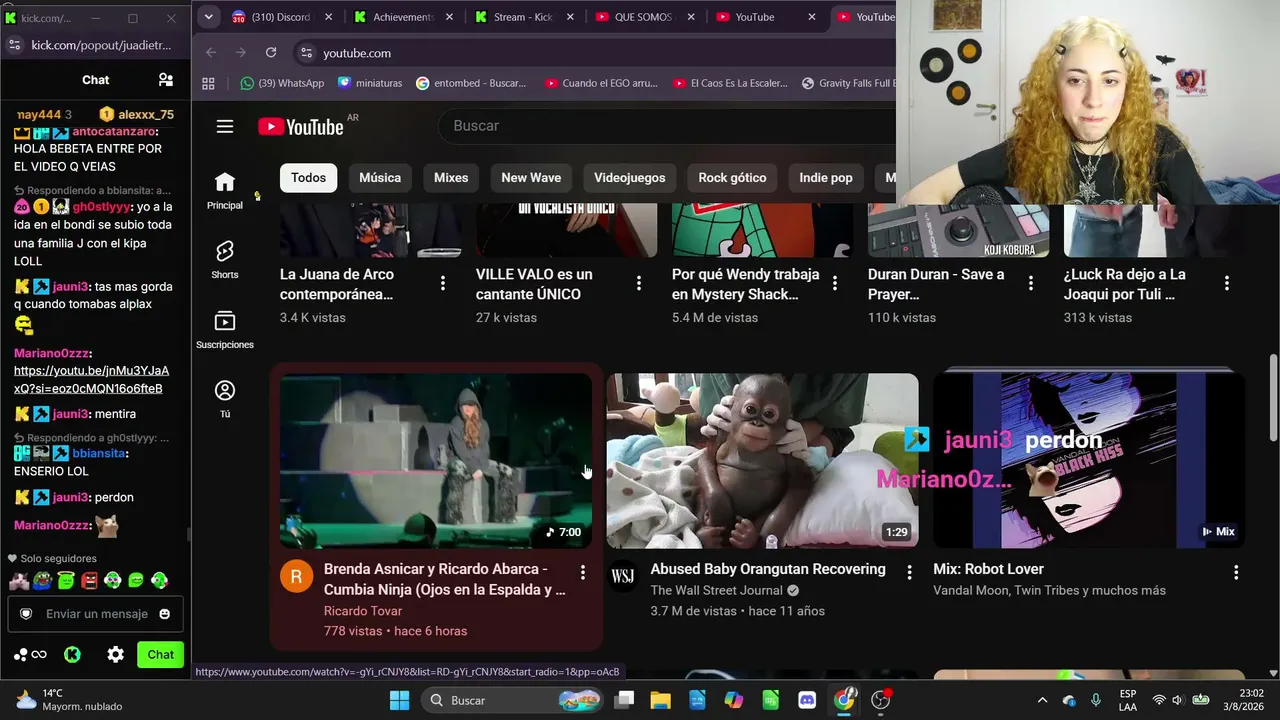Screen dimensions: 1280x720
Task: Open the channel points icon in Kick chat
Action: 30,655
